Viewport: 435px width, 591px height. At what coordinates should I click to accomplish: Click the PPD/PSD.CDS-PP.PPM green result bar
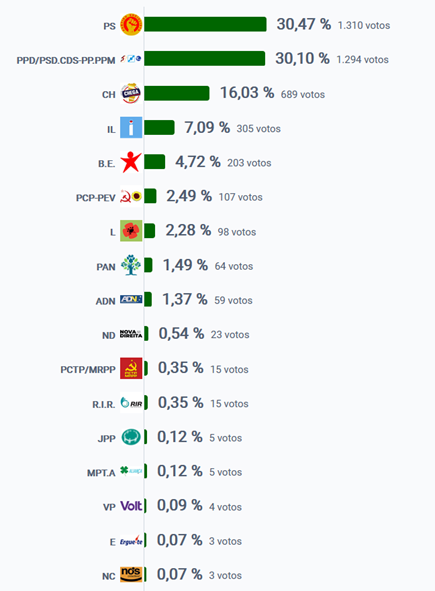[x=204, y=58]
